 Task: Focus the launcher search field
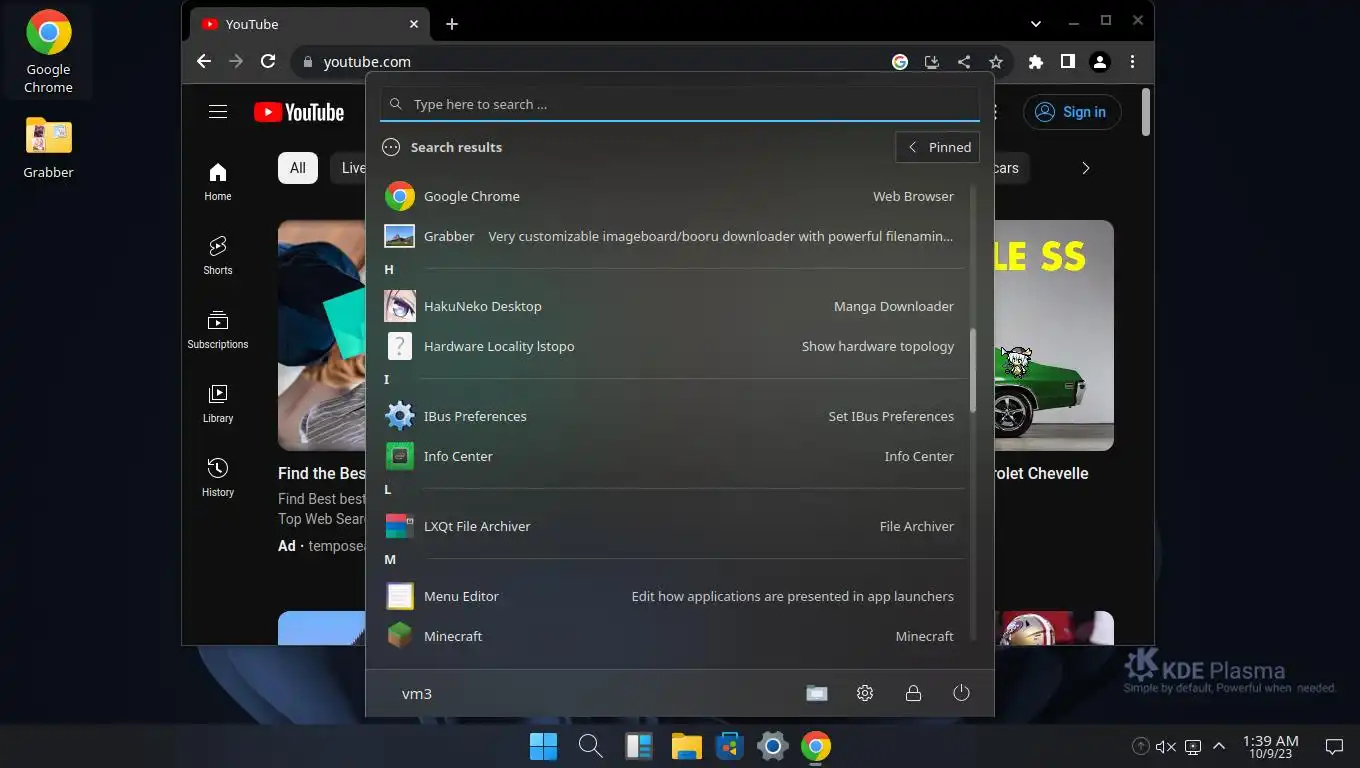pyautogui.click(x=680, y=104)
